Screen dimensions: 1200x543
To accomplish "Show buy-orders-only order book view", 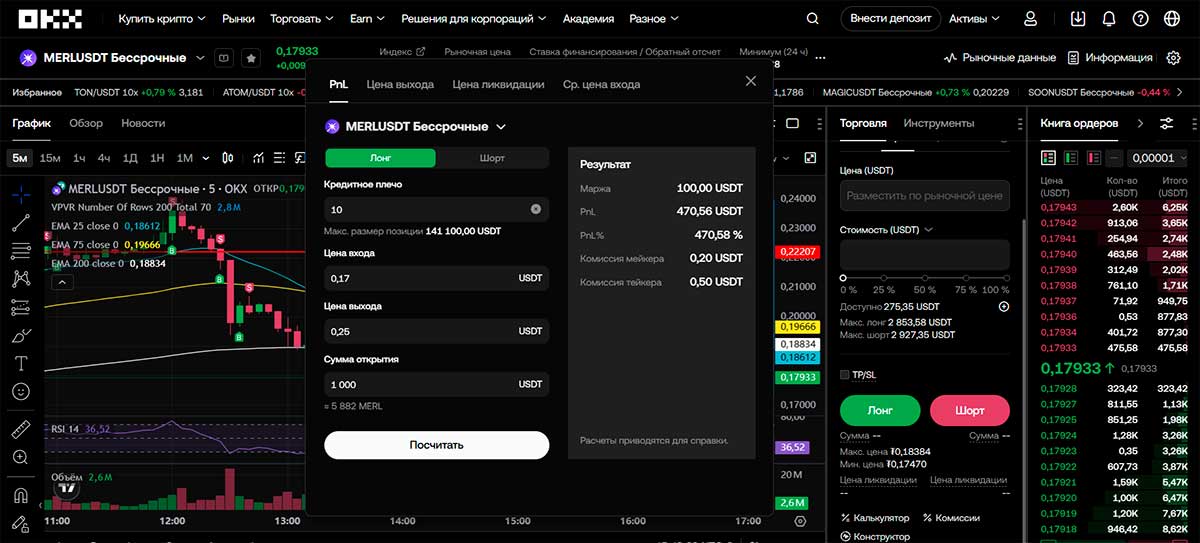I will click(x=1071, y=158).
